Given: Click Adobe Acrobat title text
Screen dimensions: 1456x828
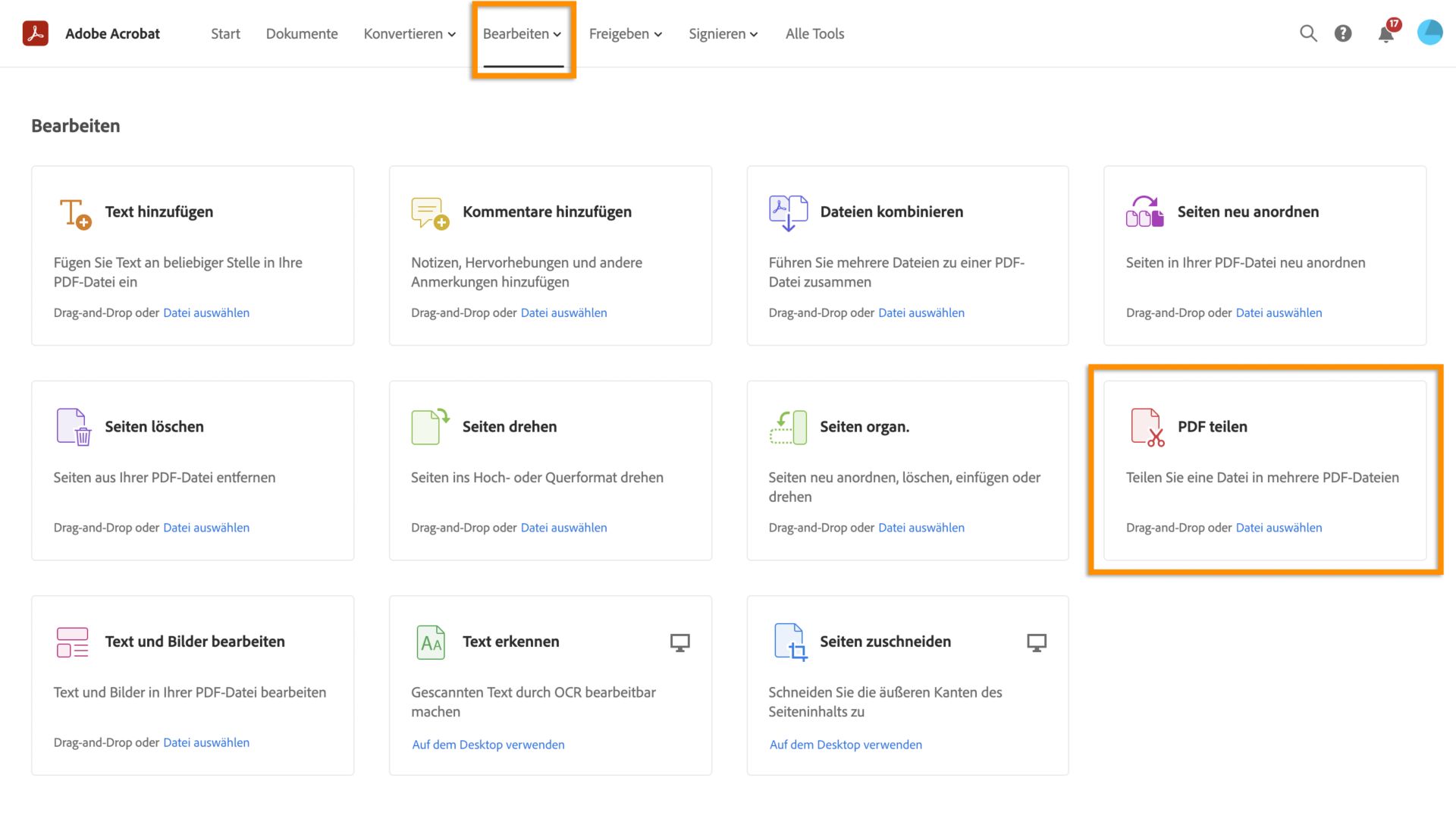Looking at the screenshot, I should [112, 33].
